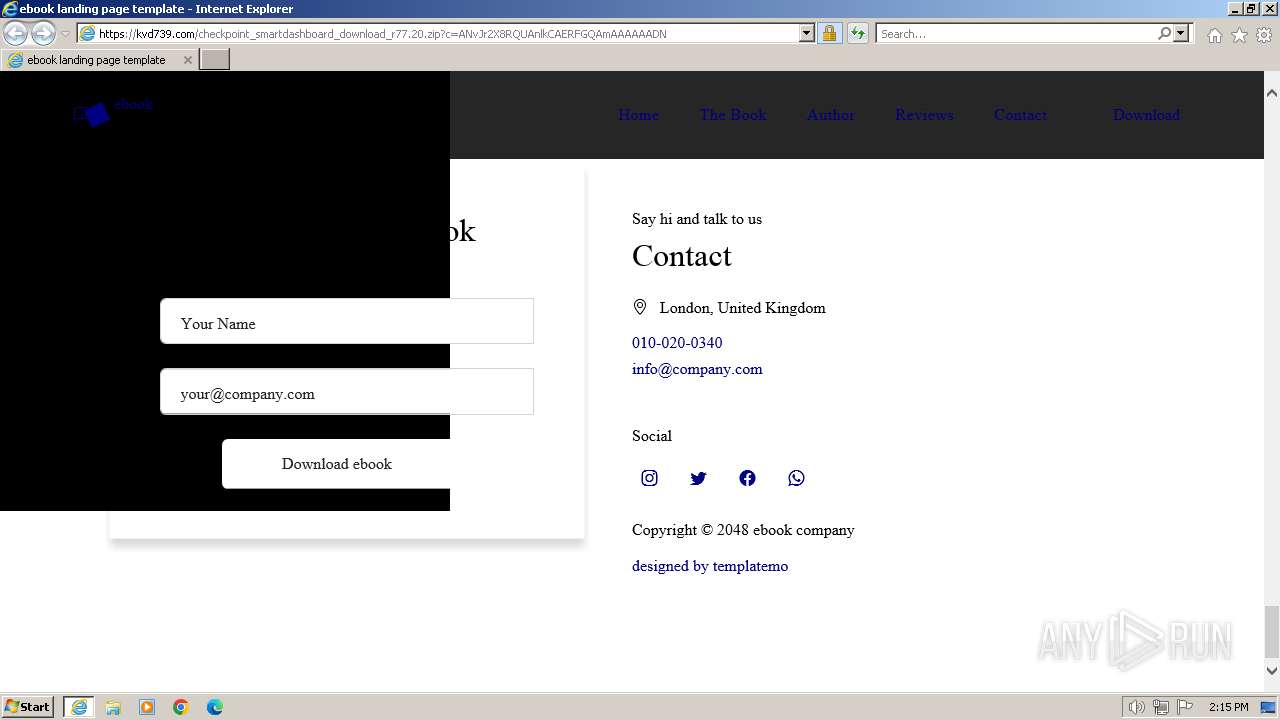The height and width of the screenshot is (720, 1280).
Task: Click the Download button in the header
Action: tap(1146, 115)
